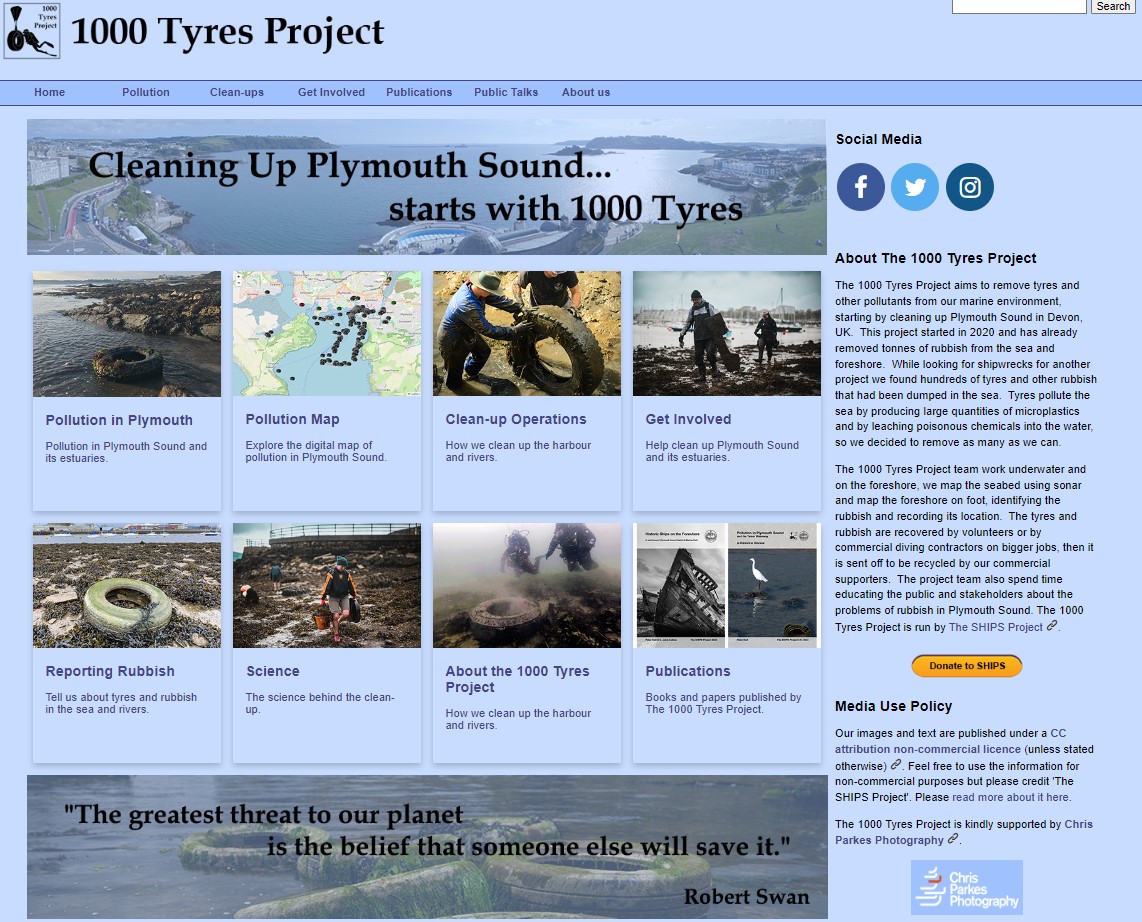This screenshot has width=1142, height=922.
Task: Open the Twitter profile icon
Action: click(x=915, y=187)
